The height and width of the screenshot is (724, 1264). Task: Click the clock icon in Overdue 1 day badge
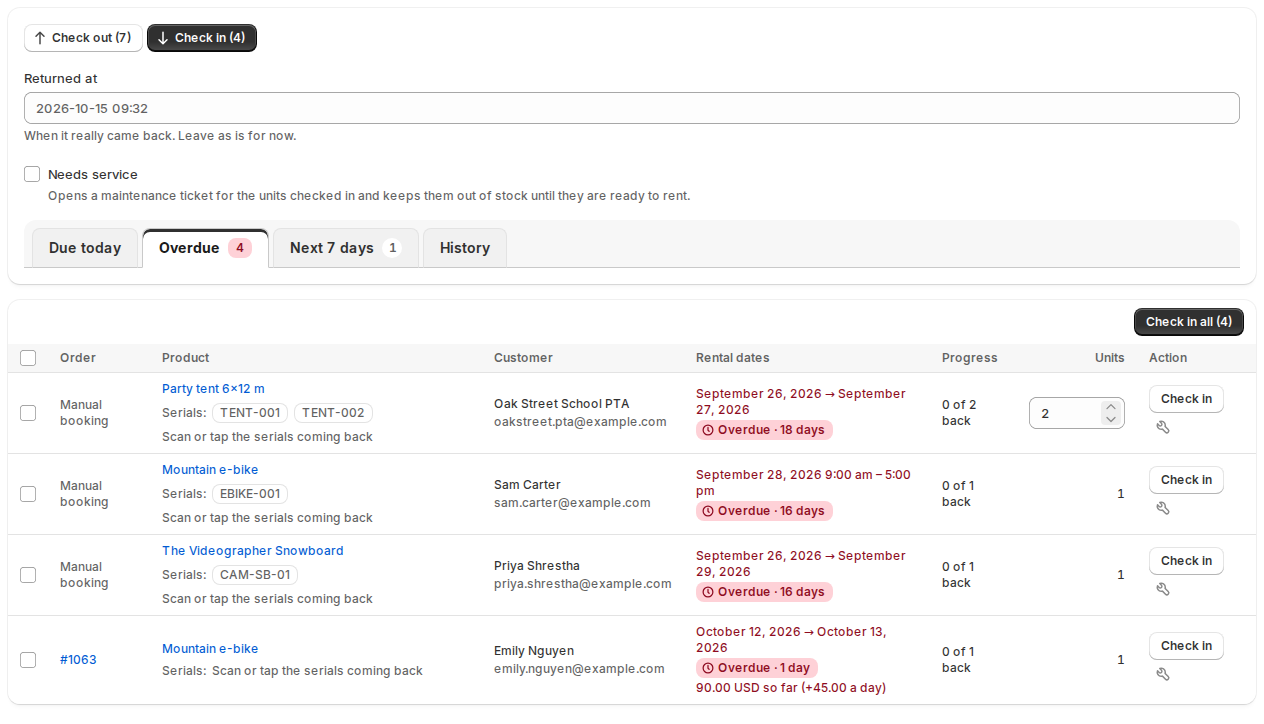pyautogui.click(x=709, y=668)
